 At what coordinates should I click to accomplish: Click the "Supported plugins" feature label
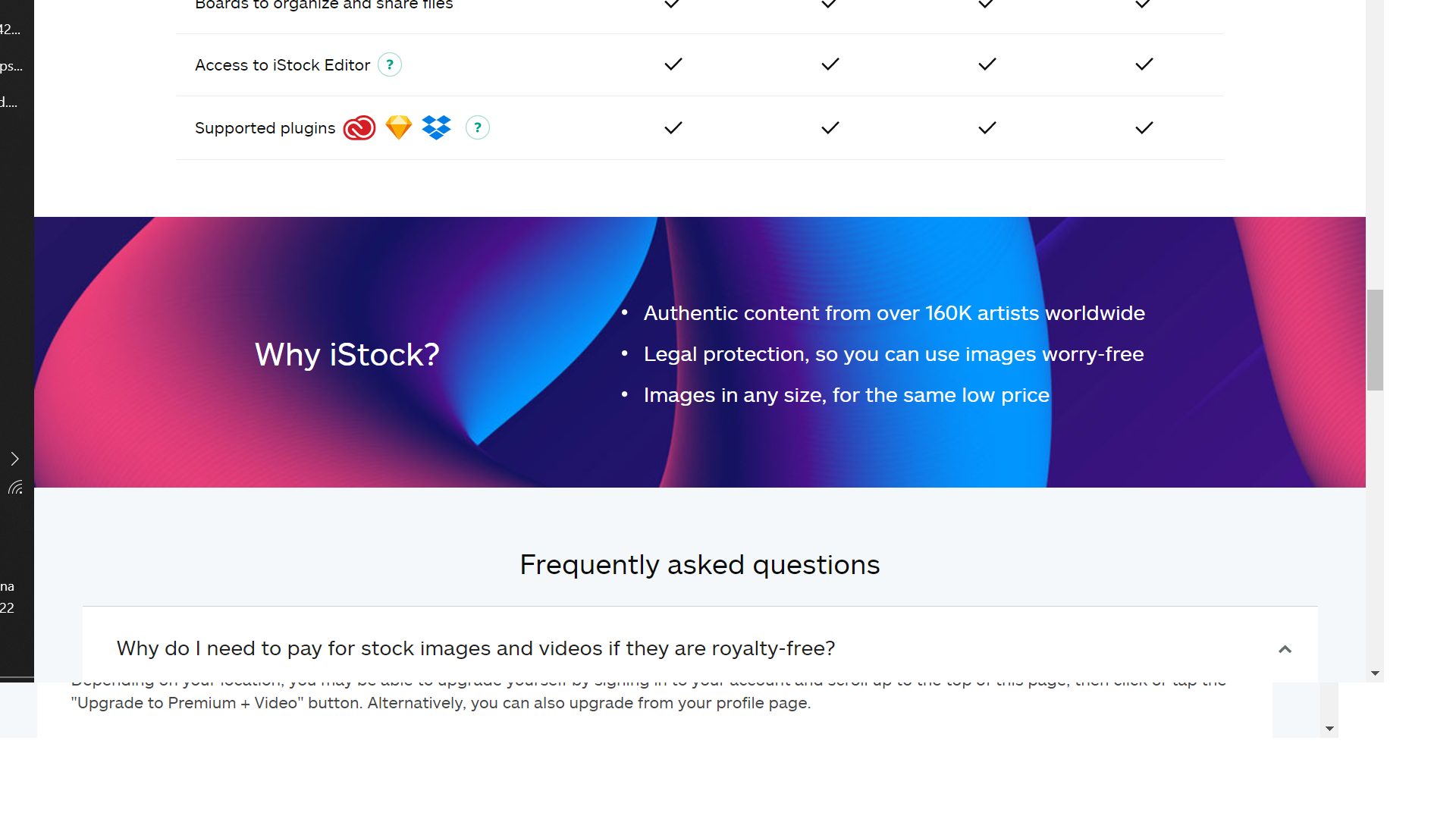pyautogui.click(x=265, y=128)
